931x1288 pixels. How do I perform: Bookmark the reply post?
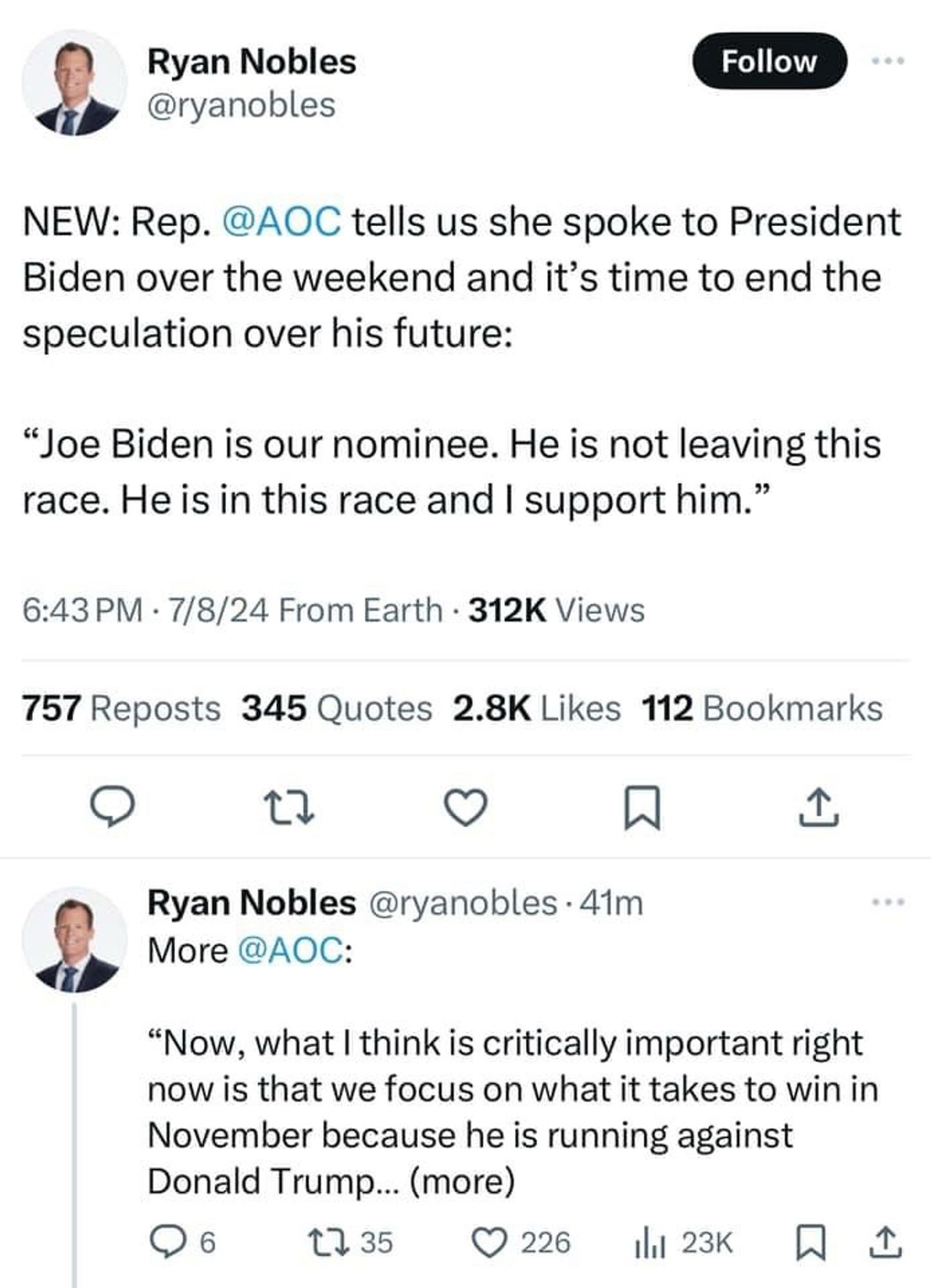(x=811, y=1243)
